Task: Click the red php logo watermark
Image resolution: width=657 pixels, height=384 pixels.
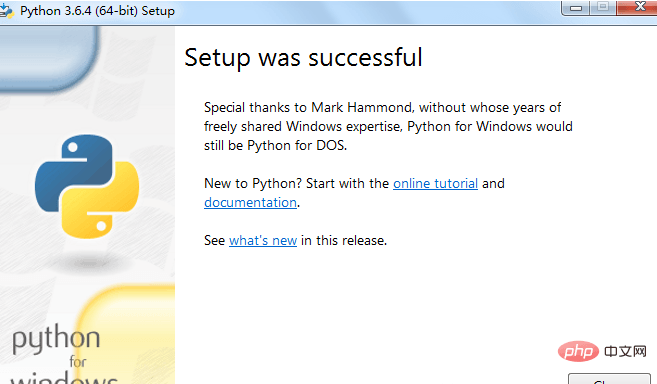Action: point(578,351)
